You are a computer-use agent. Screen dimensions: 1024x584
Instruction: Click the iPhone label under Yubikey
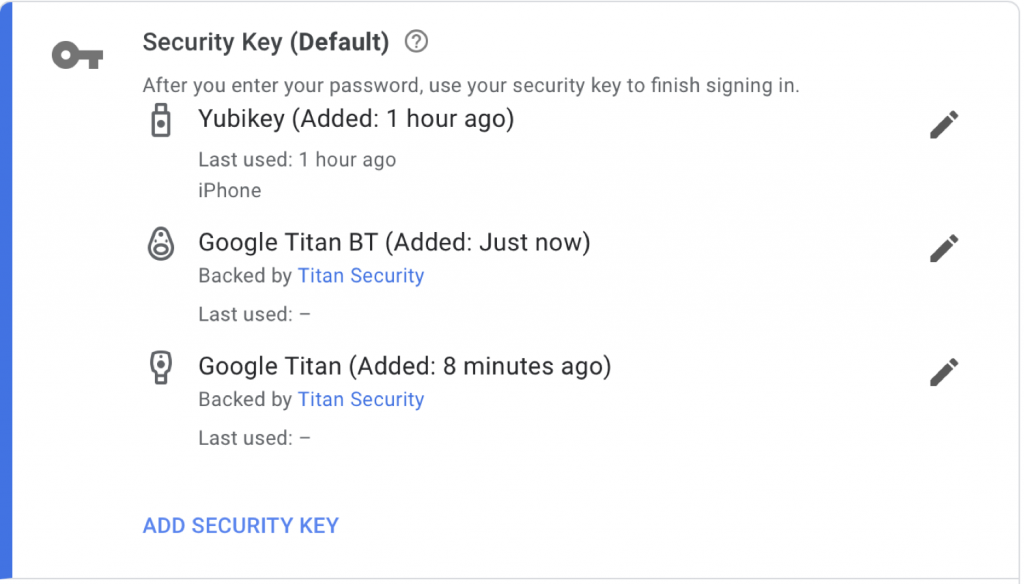[x=230, y=190]
